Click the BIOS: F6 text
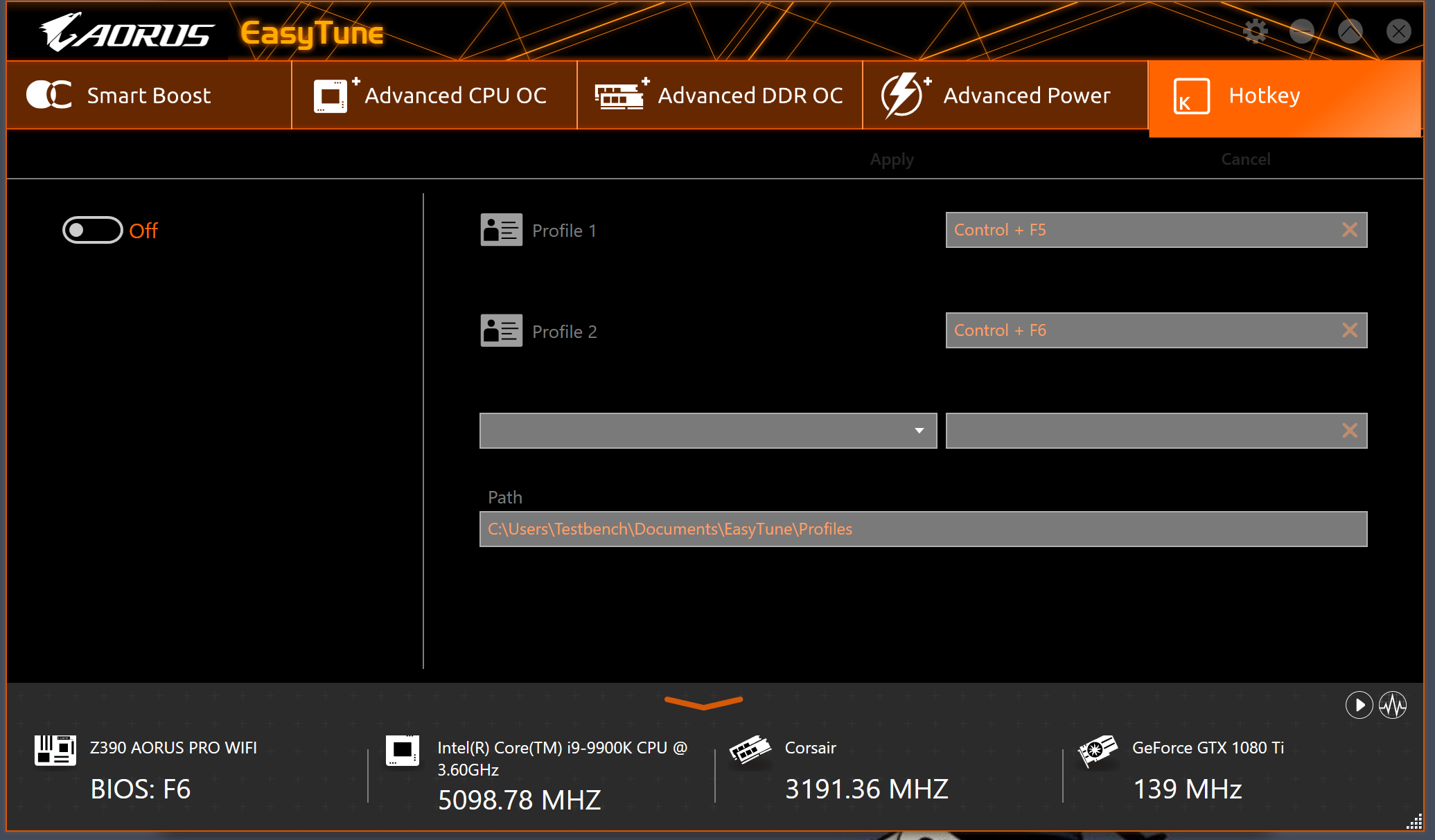 click(141, 789)
